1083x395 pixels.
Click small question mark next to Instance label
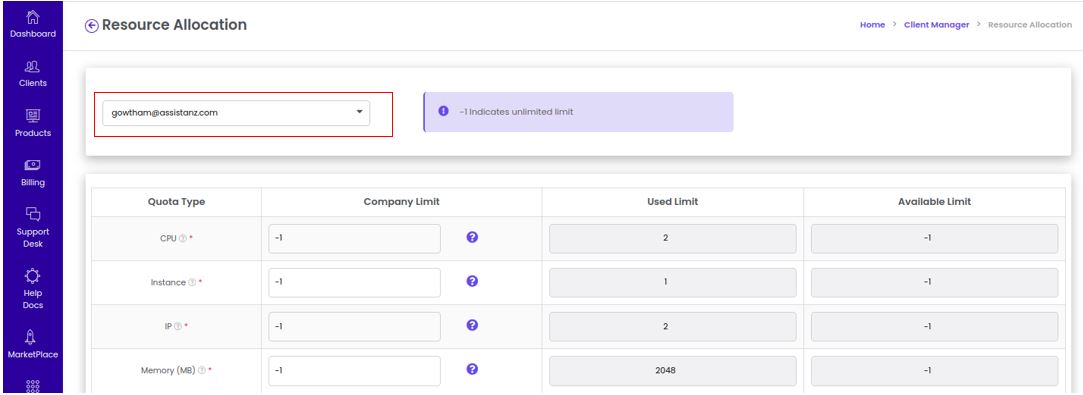[x=192, y=282]
